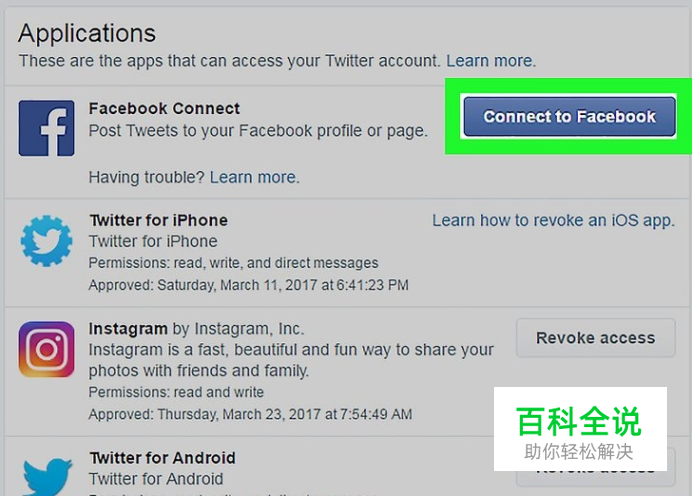Screen dimensions: 692x496
Task: Open Learn more link under Applications heading
Action: coord(491,60)
